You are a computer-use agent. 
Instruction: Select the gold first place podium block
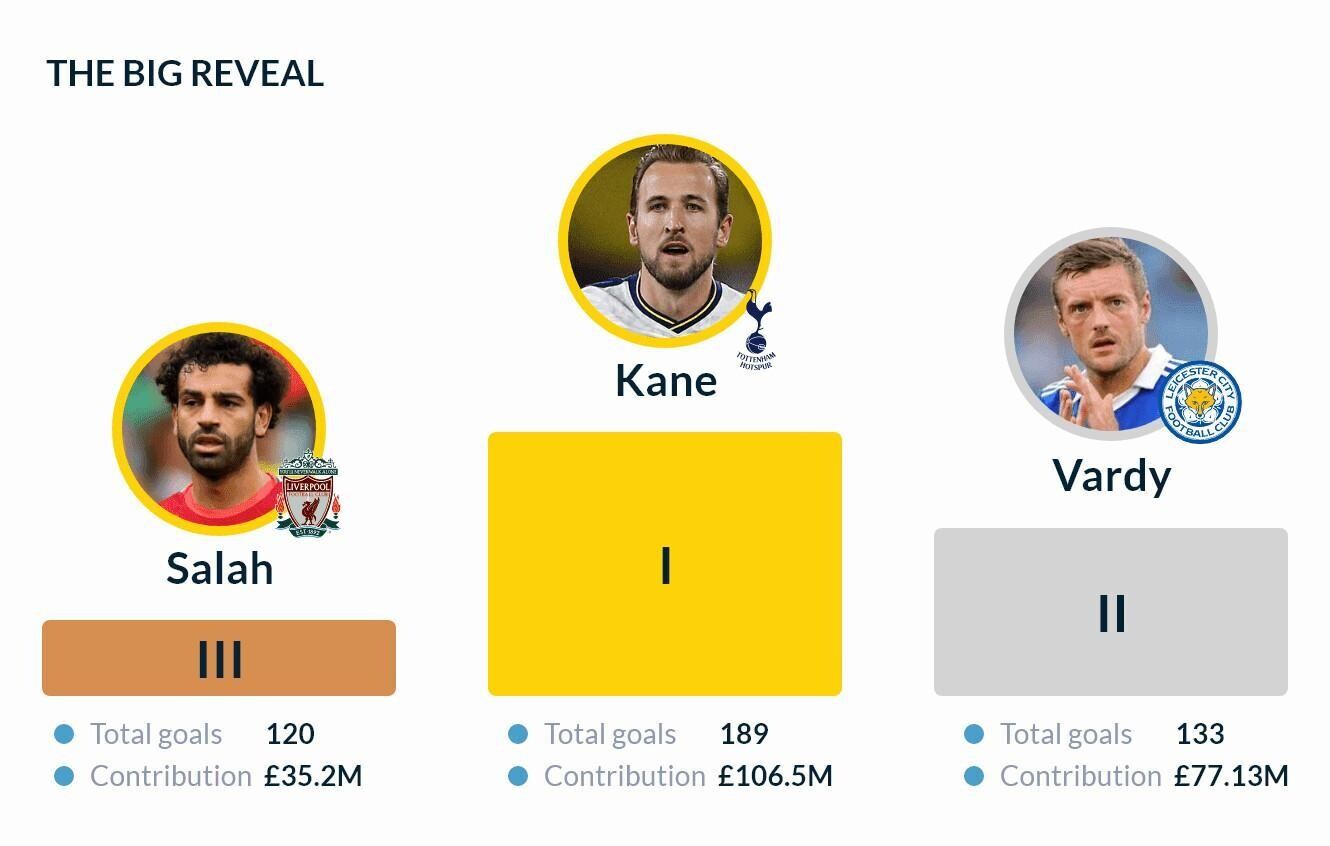665,564
